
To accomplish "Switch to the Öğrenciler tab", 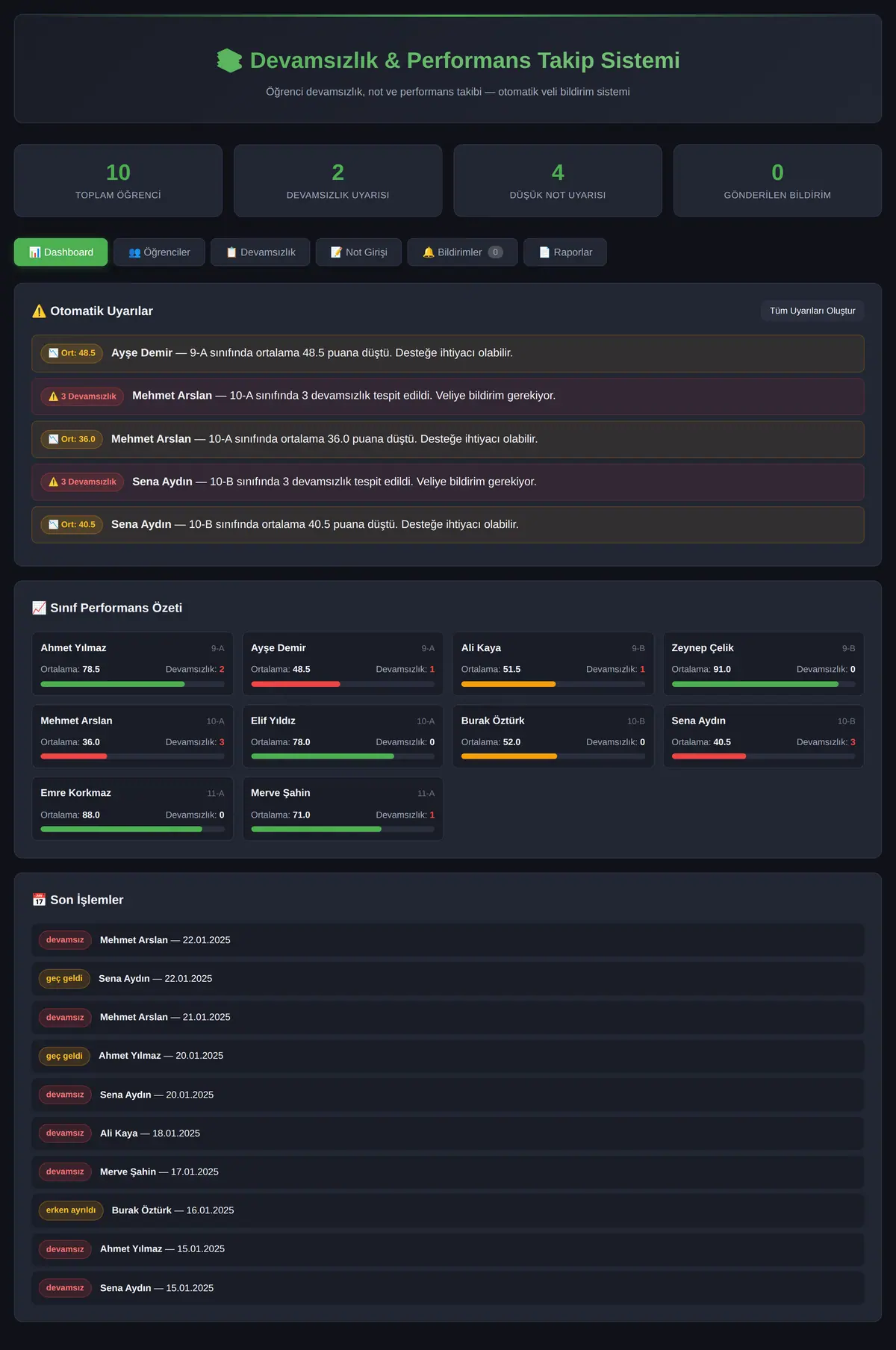I will (x=159, y=252).
